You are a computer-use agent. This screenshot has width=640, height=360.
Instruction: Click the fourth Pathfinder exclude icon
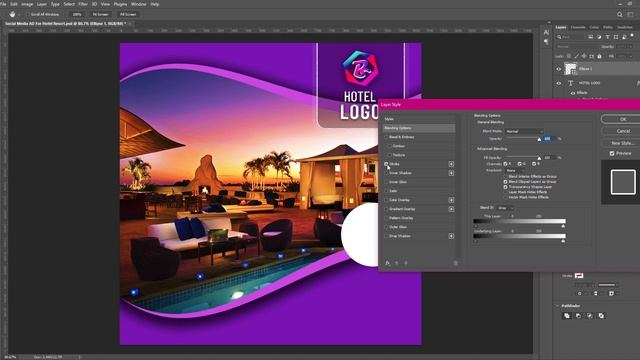[601, 316]
